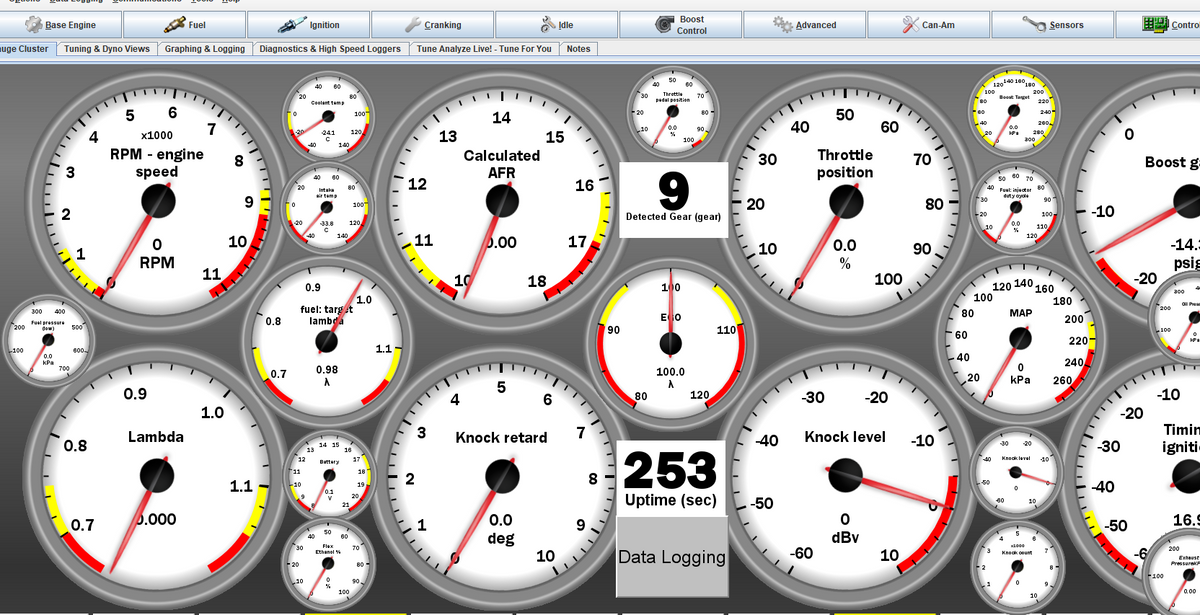Open the Sensors menu
The width and height of the screenshot is (1200, 615).
click(x=1053, y=24)
